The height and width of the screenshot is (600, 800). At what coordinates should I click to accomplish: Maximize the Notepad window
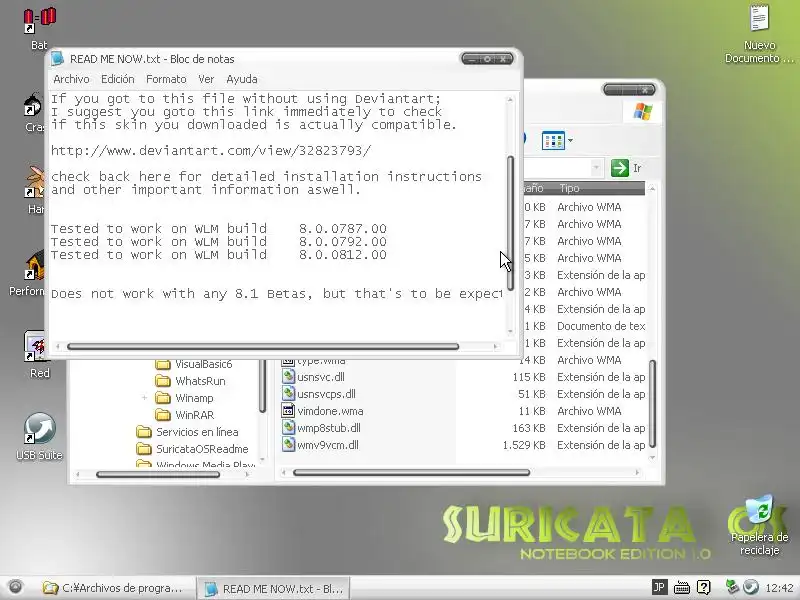(487, 59)
